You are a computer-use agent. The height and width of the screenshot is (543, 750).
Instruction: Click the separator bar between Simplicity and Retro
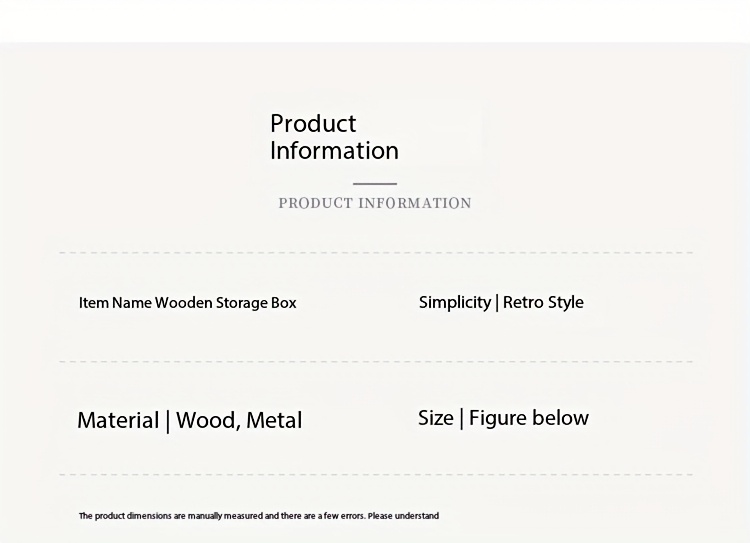(x=497, y=302)
